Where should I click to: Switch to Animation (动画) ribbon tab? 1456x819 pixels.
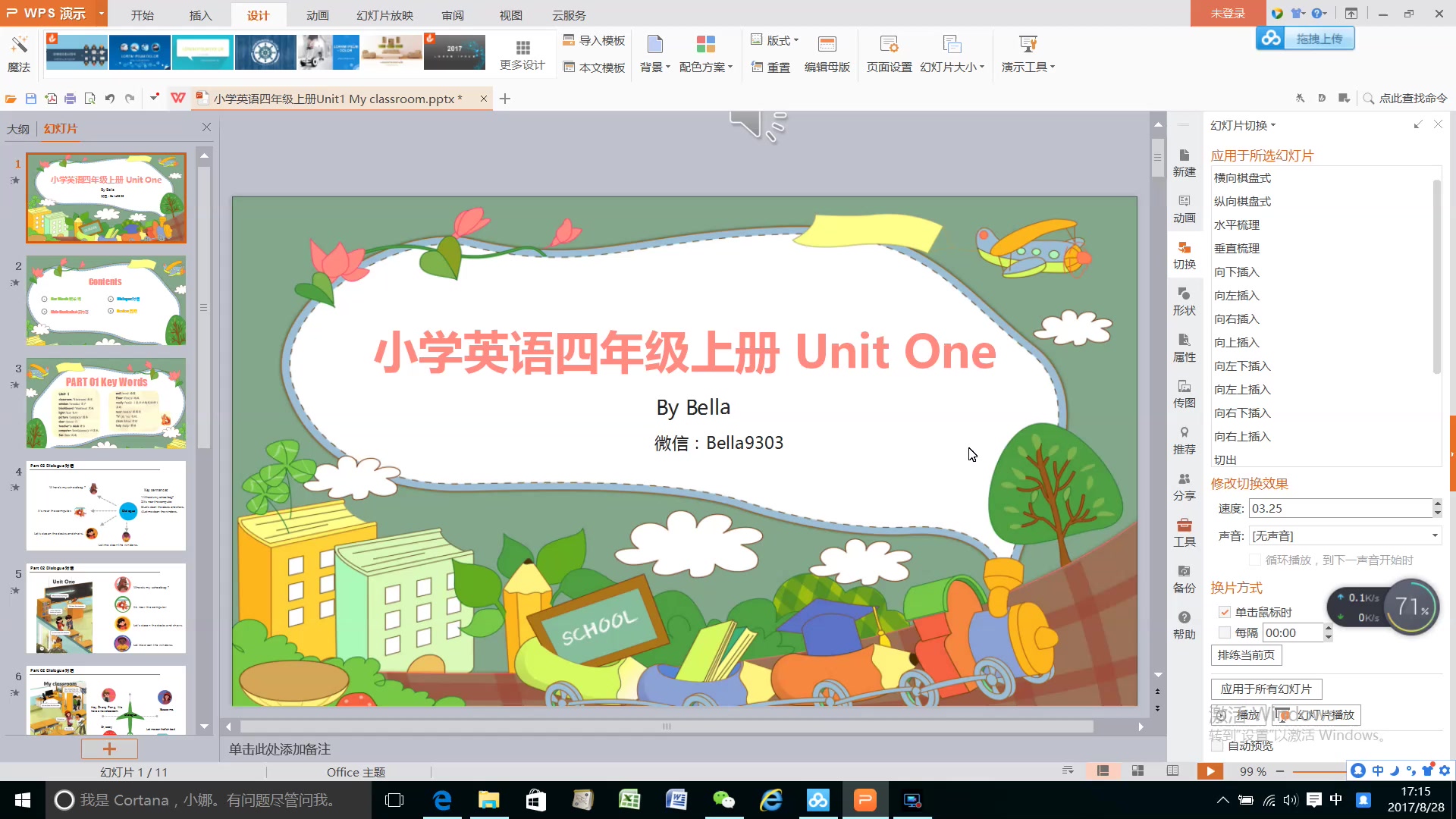[317, 15]
